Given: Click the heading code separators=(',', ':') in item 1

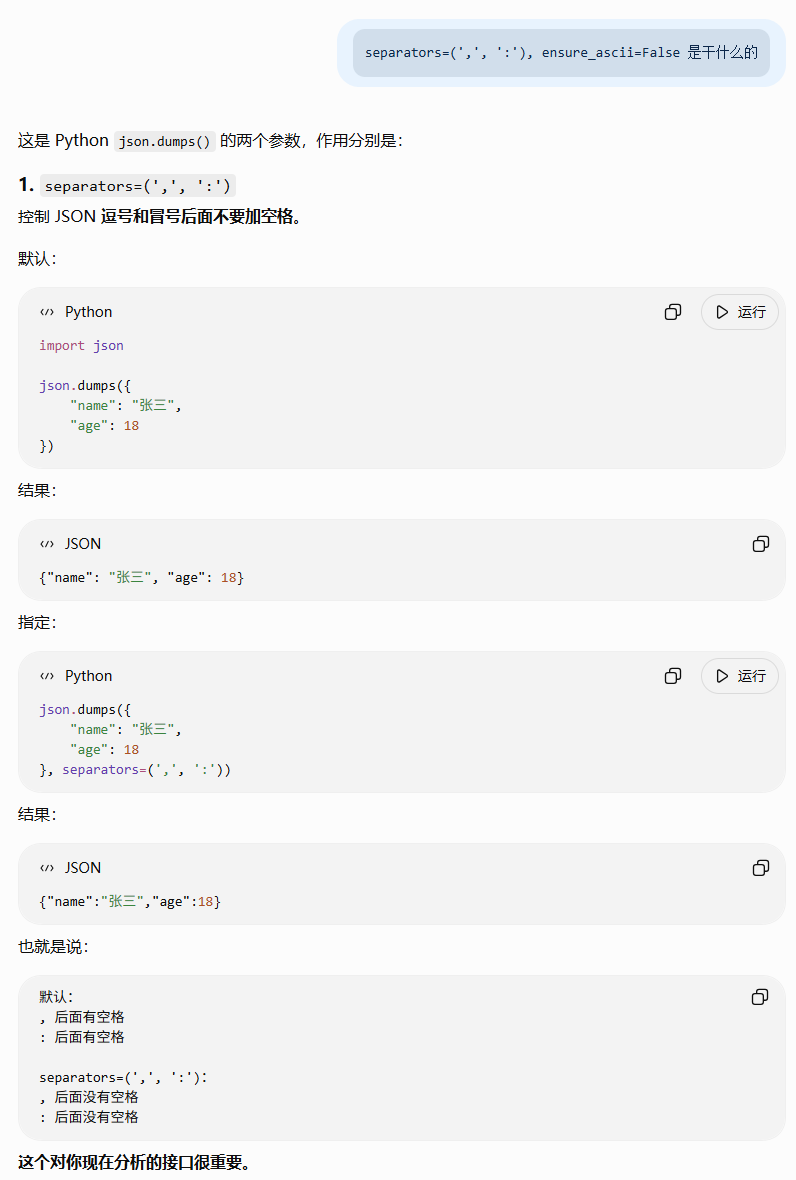Looking at the screenshot, I should point(138,185).
